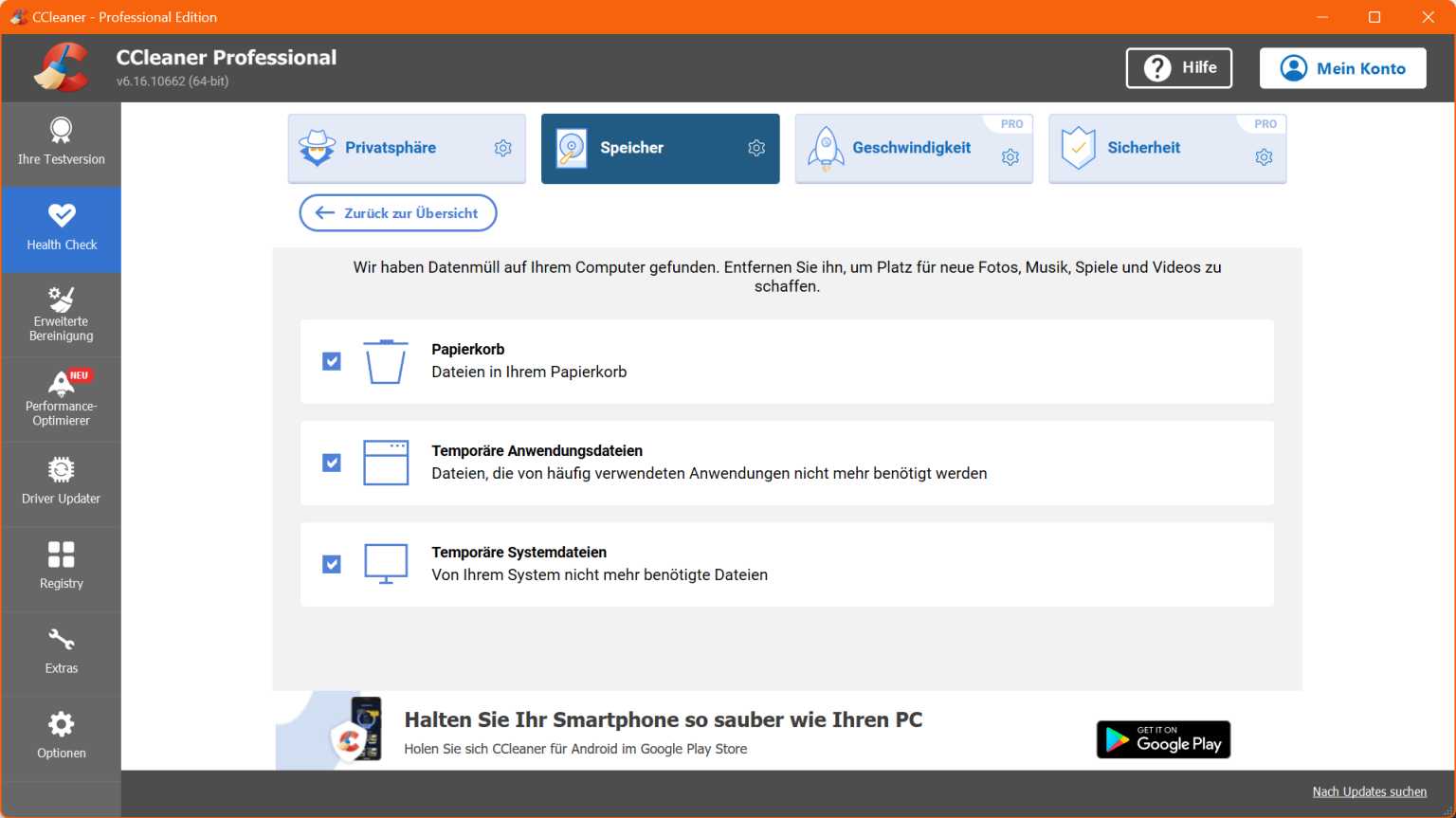Open the Extras section
Screen dimensions: 1456x818
pyautogui.click(x=61, y=652)
